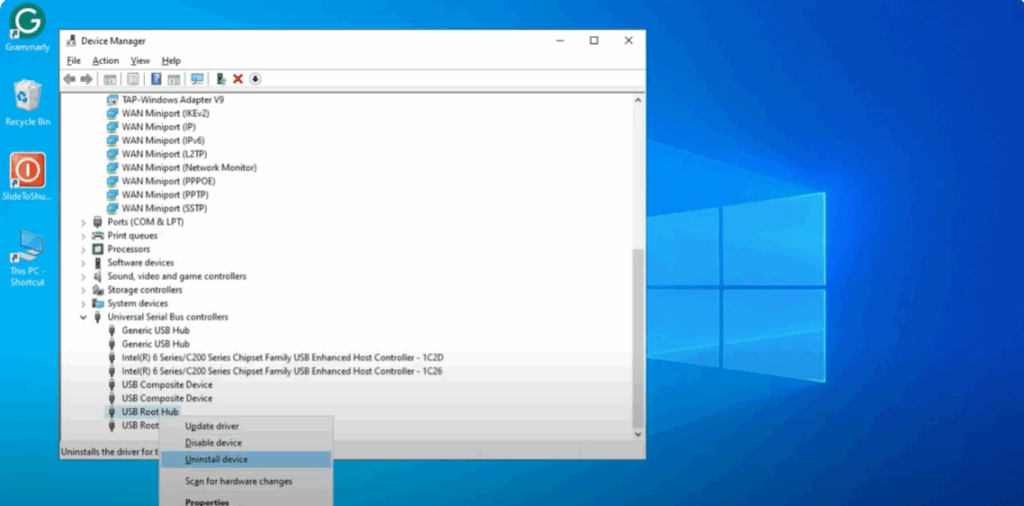
Task: Expand the Print queues node
Action: pos(83,236)
